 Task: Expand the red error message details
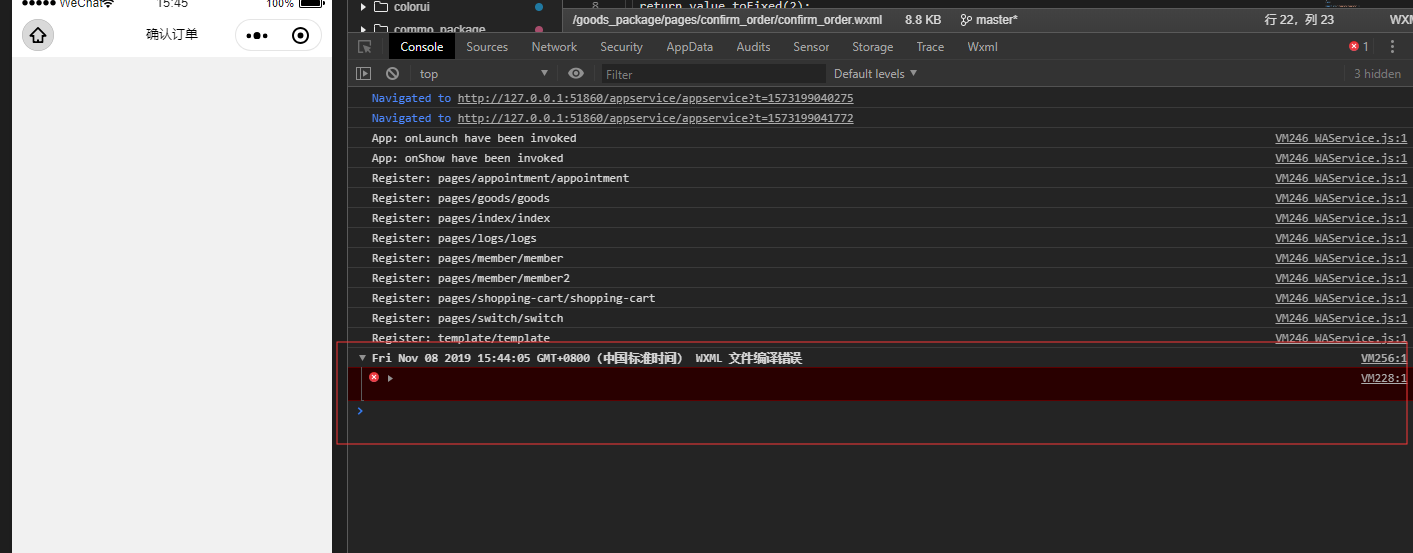point(390,378)
